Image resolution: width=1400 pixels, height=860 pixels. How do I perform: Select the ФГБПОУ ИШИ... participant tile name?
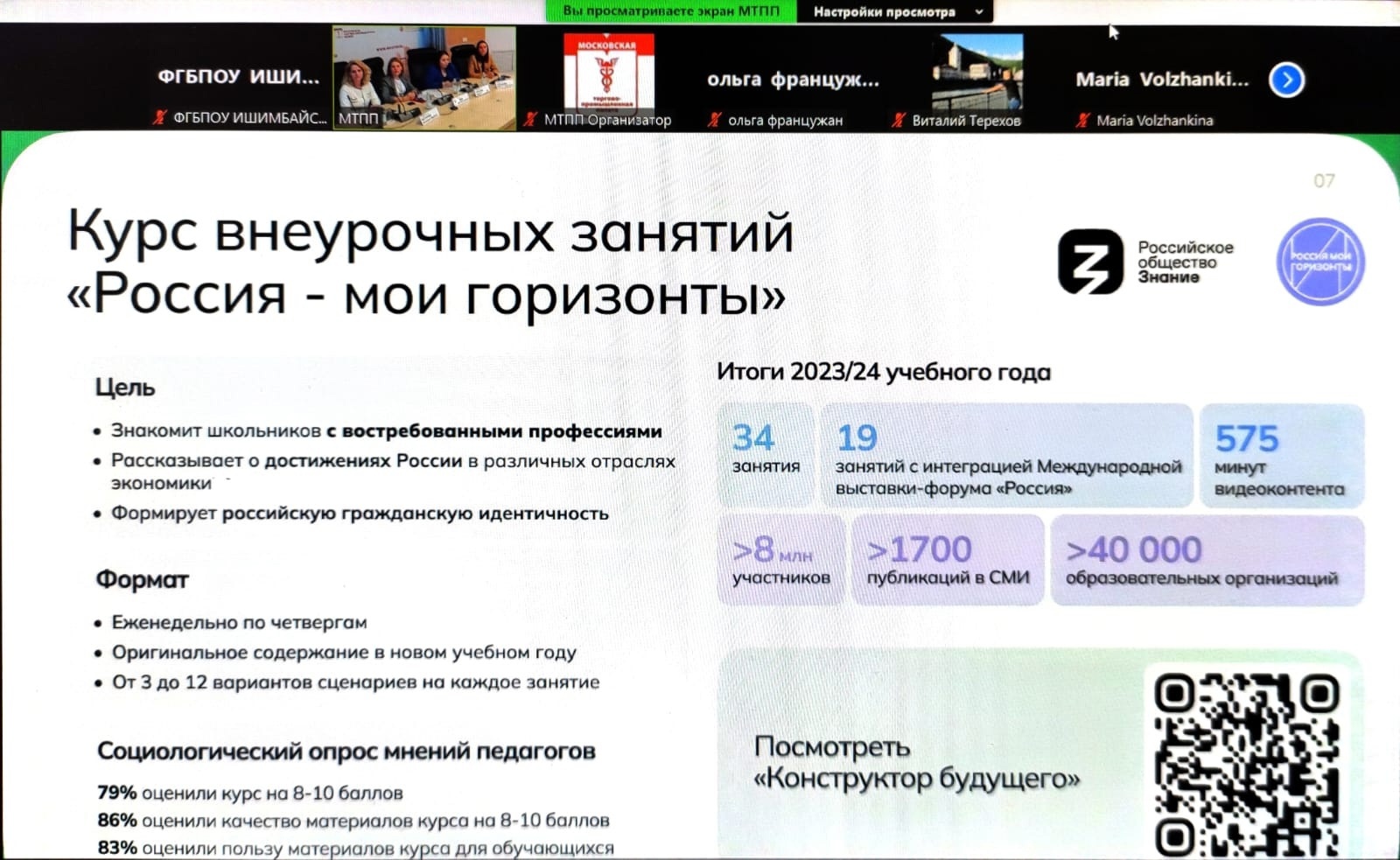pyautogui.click(x=239, y=77)
